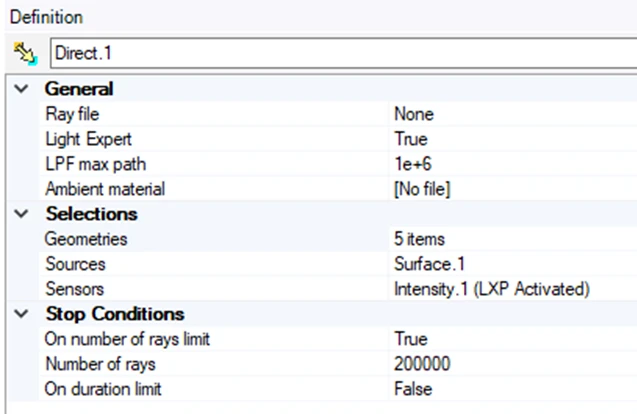Screen dimensions: 637x414
Task: Click the On number of rays limit label
Action: (x=127, y=339)
